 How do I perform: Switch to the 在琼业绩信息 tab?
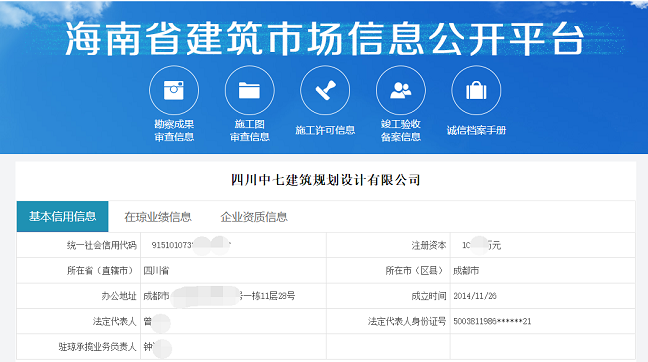[158, 217]
